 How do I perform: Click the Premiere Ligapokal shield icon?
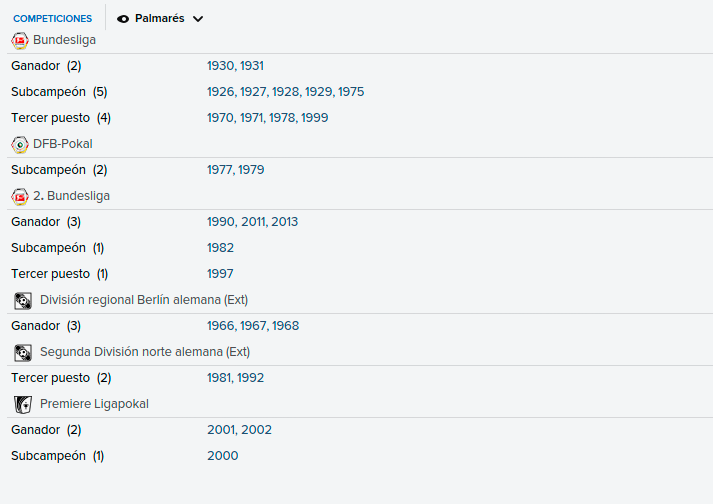click(23, 404)
